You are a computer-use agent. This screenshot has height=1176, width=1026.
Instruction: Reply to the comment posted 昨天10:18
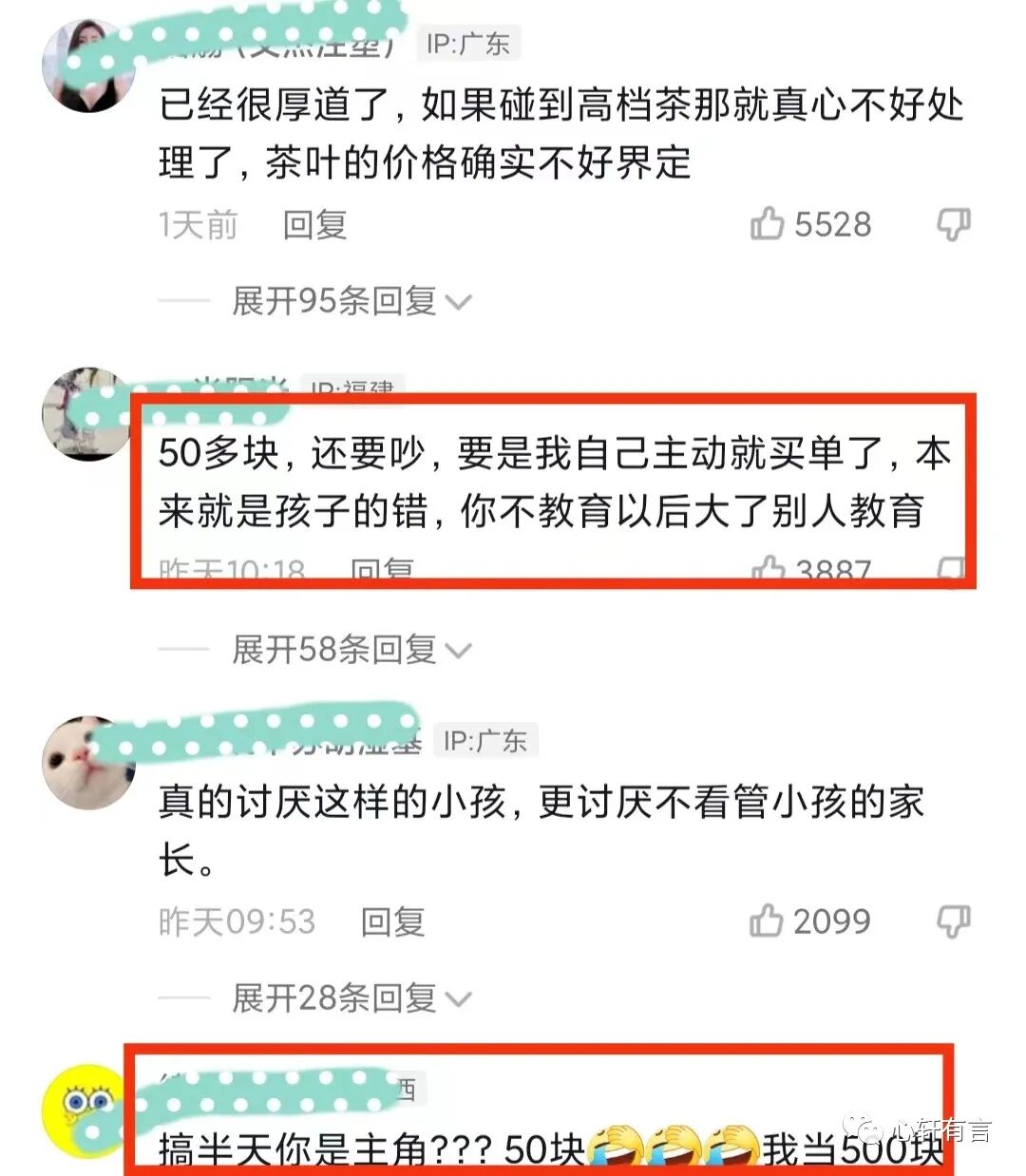click(x=382, y=569)
